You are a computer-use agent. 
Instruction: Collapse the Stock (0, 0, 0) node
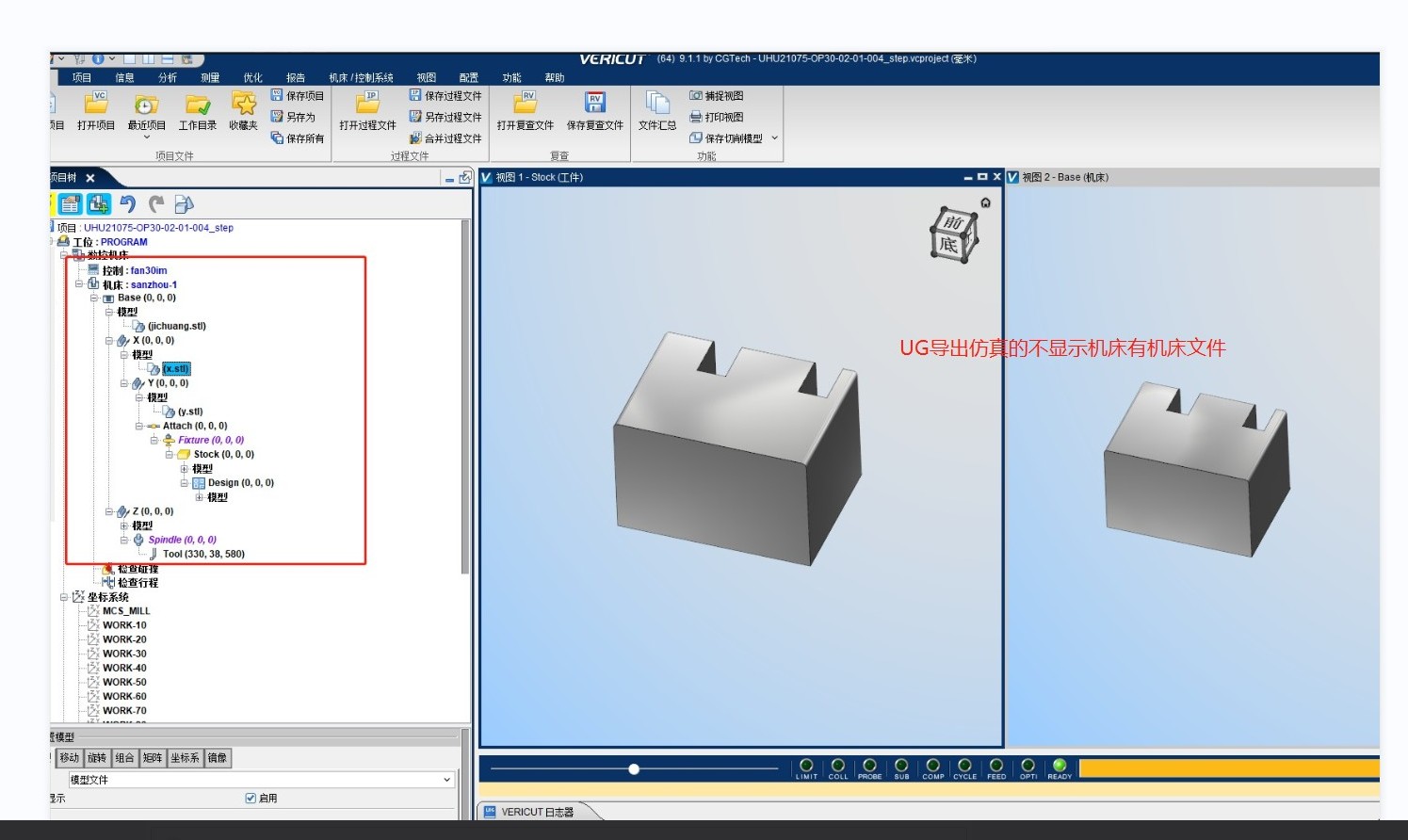170,454
